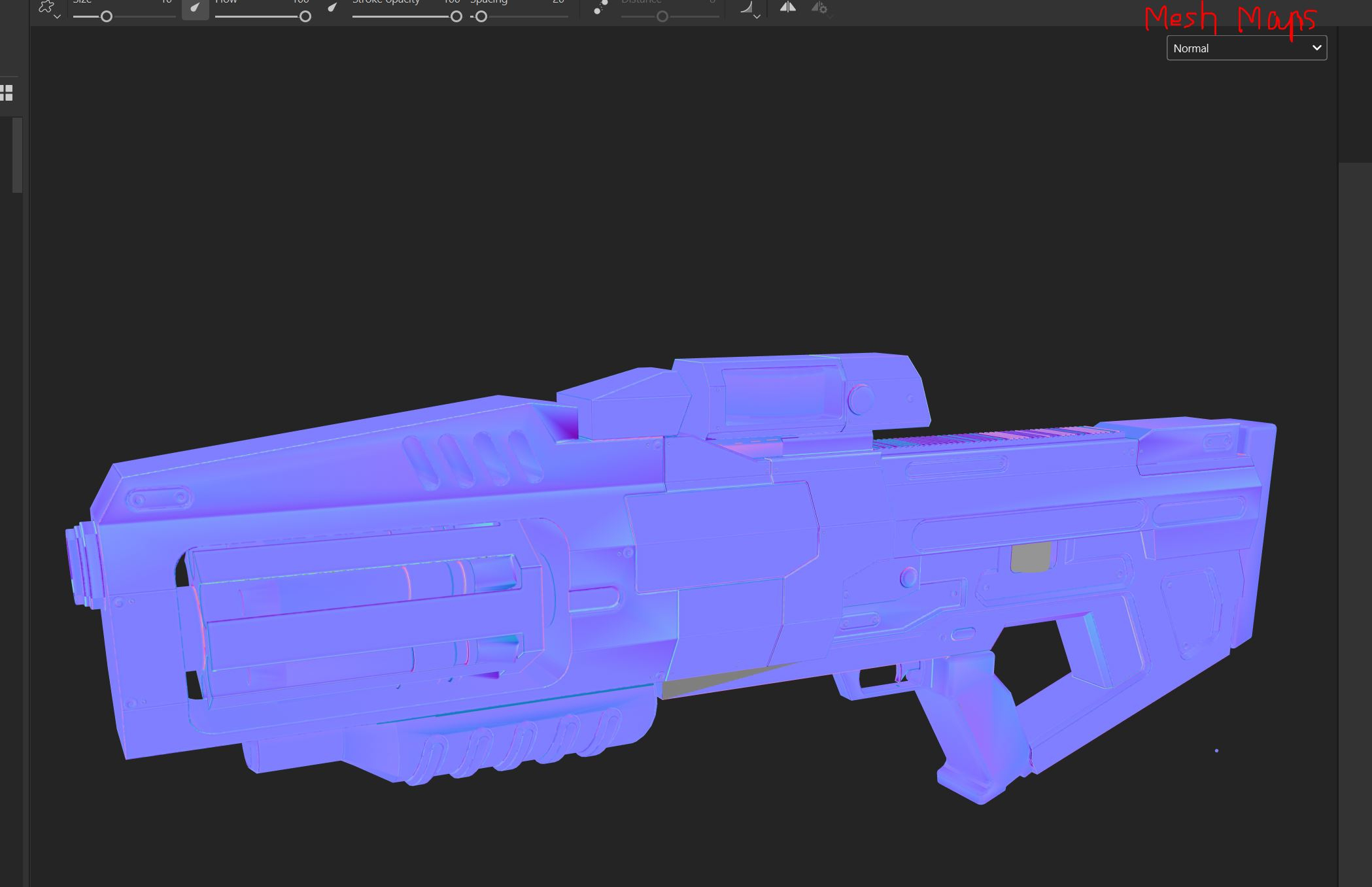Open the perspective view curve icon
Viewport: 1372px width, 887px height.
pos(747,7)
